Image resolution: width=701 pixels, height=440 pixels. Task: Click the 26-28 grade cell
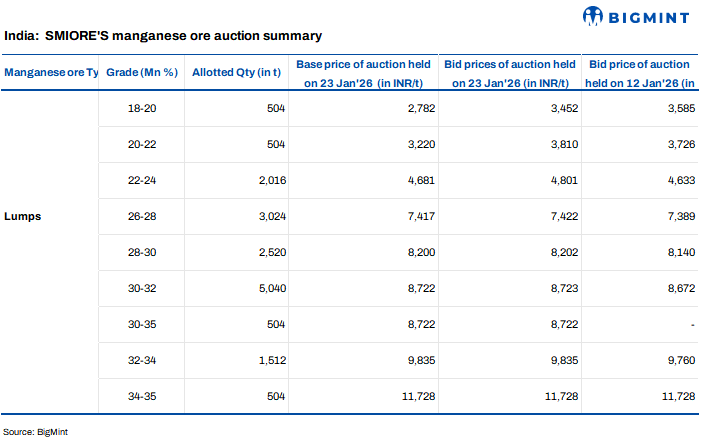click(144, 216)
